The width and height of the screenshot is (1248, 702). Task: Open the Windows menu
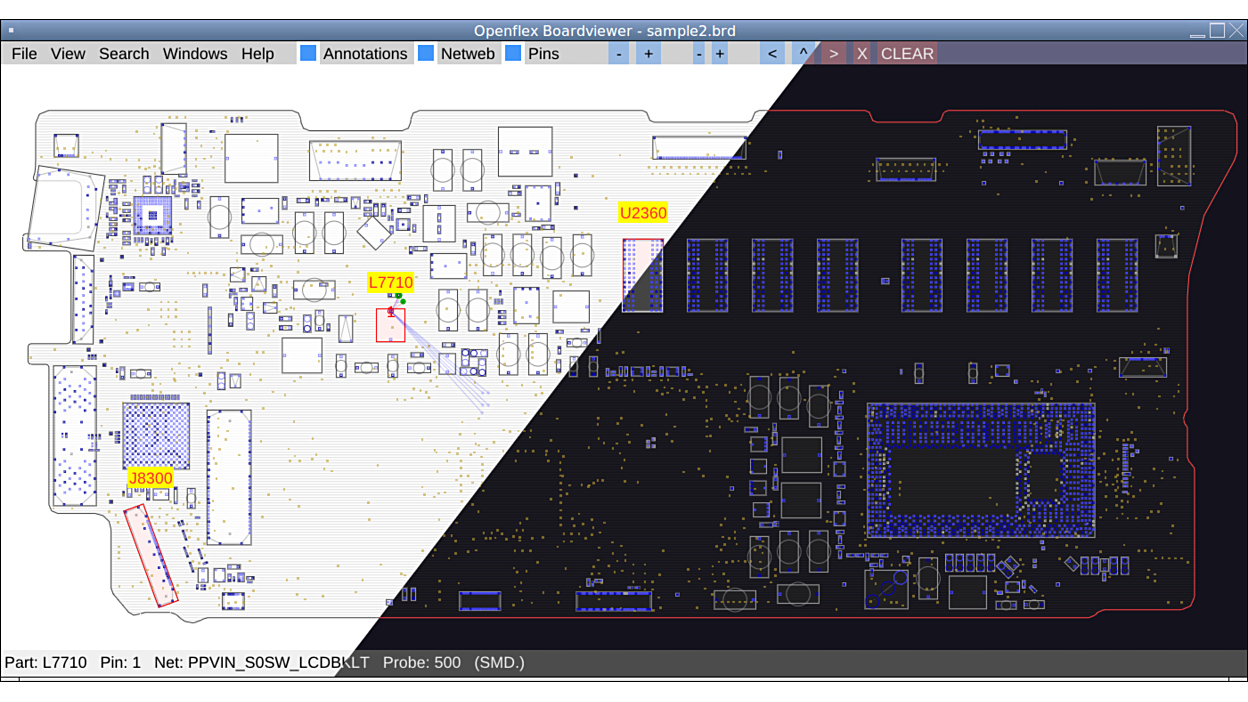click(x=195, y=54)
